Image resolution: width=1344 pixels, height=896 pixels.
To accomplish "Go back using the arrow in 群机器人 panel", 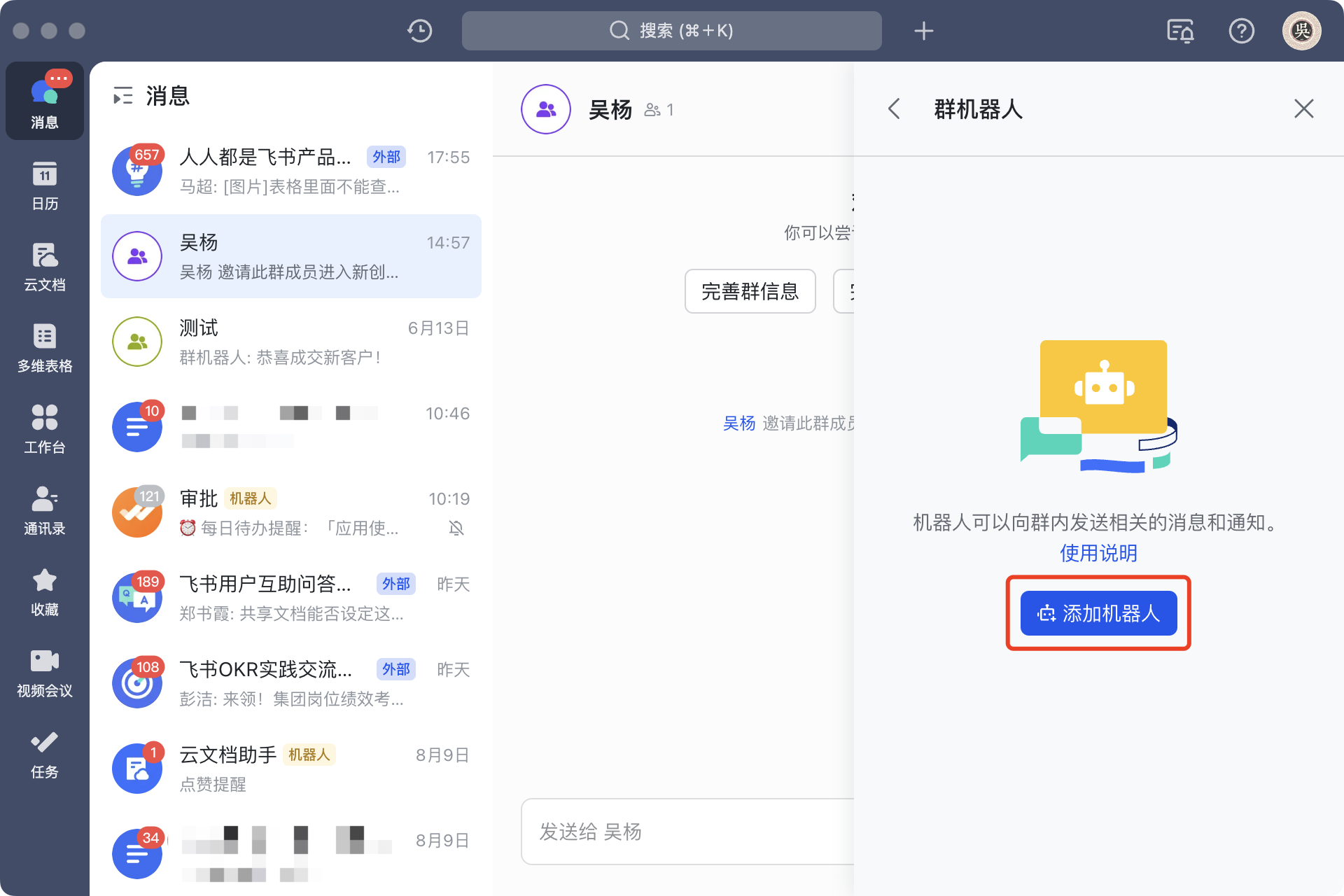I will 894,108.
